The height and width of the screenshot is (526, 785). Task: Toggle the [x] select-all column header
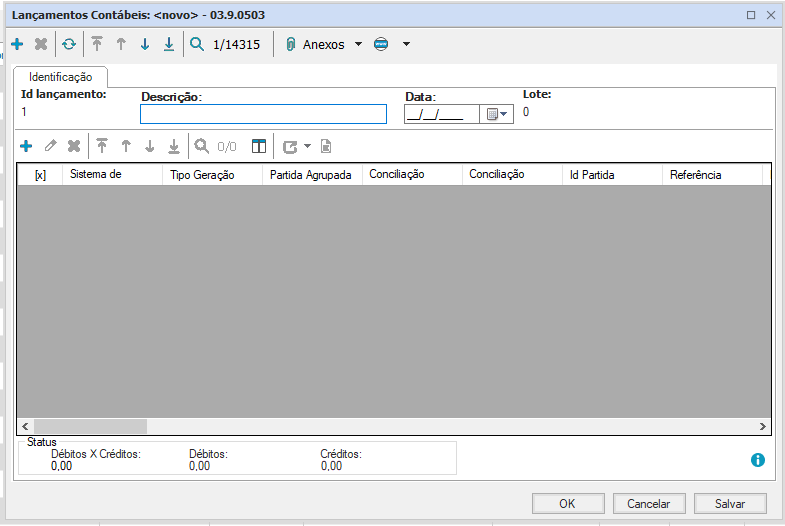coord(41,175)
